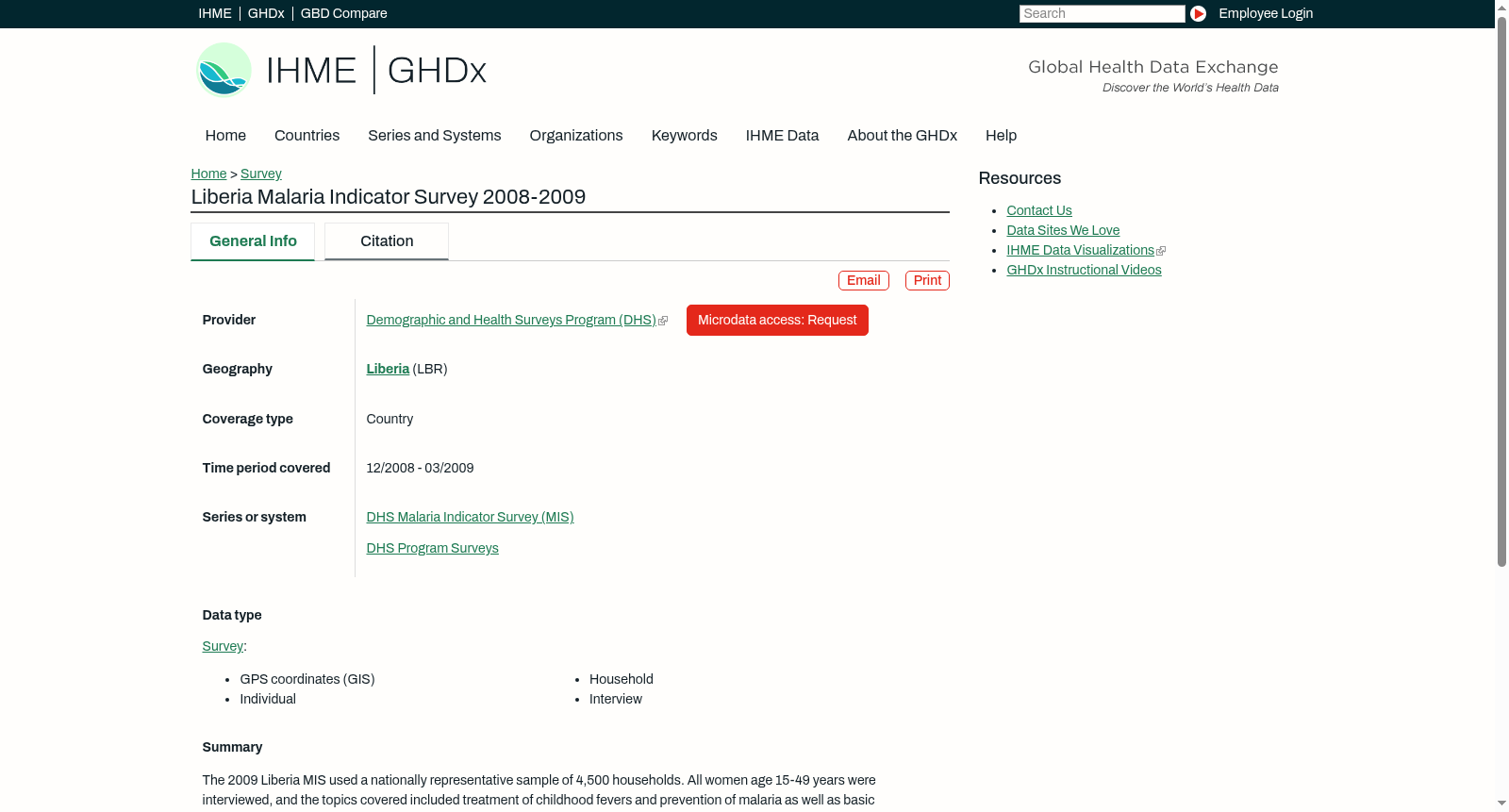Open the Countries menu item

pos(307,136)
